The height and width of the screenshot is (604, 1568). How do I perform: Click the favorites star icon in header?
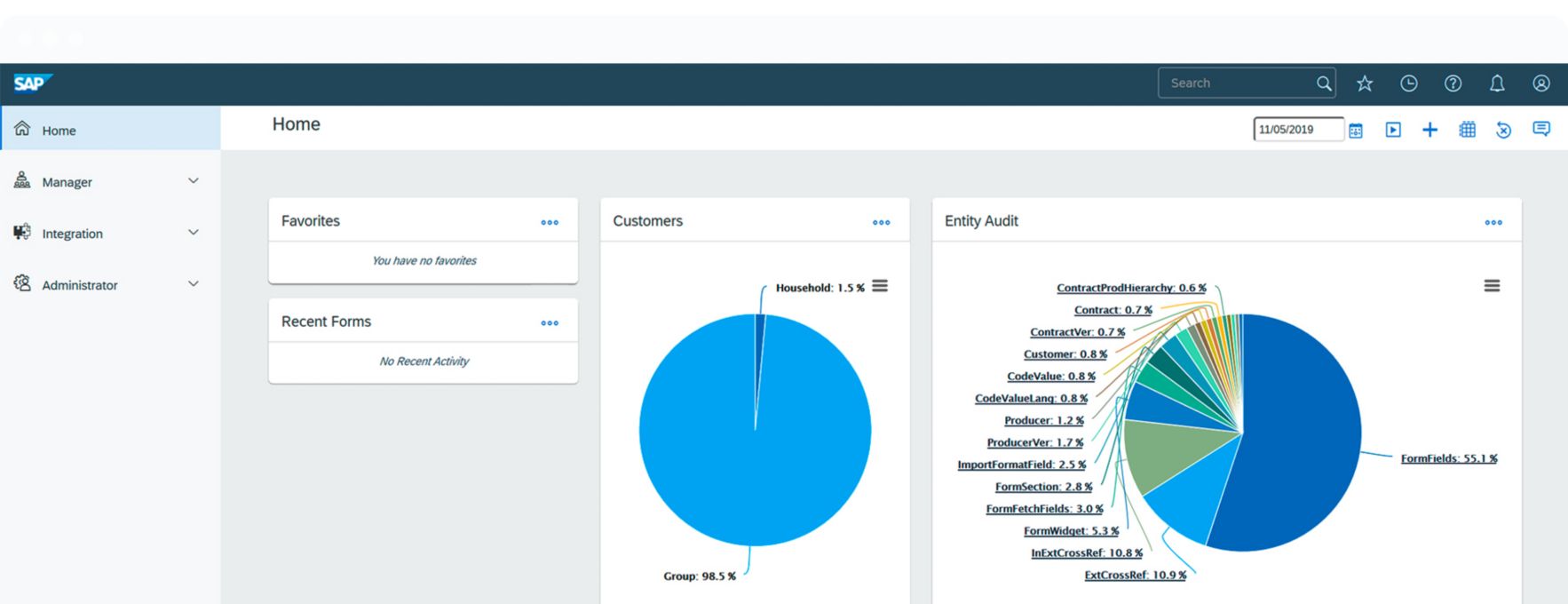(x=1365, y=83)
